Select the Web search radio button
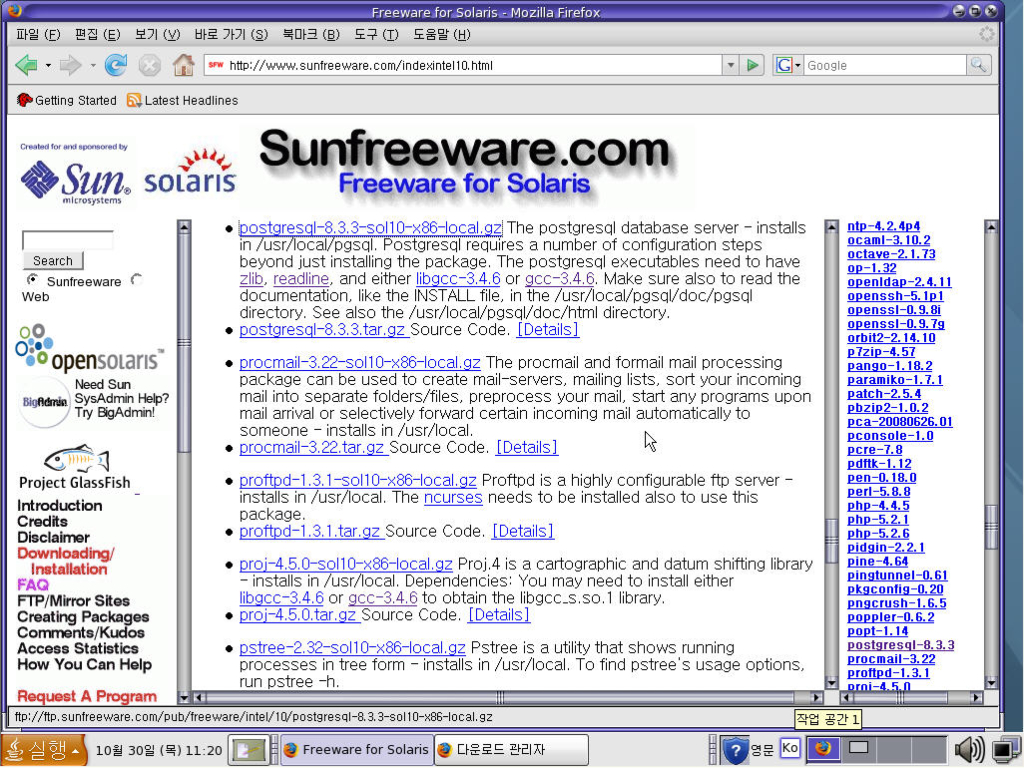This screenshot has height=768, width=1024. (136, 280)
